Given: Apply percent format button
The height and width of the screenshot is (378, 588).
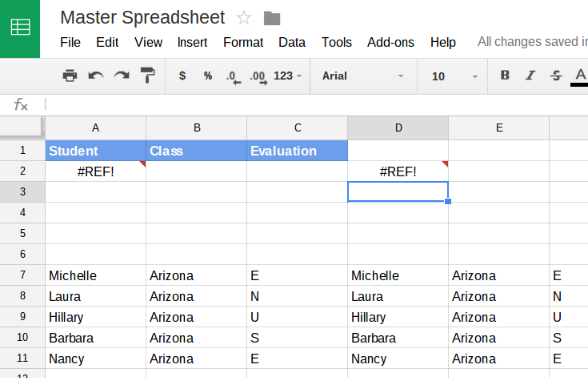Looking at the screenshot, I should pos(208,76).
